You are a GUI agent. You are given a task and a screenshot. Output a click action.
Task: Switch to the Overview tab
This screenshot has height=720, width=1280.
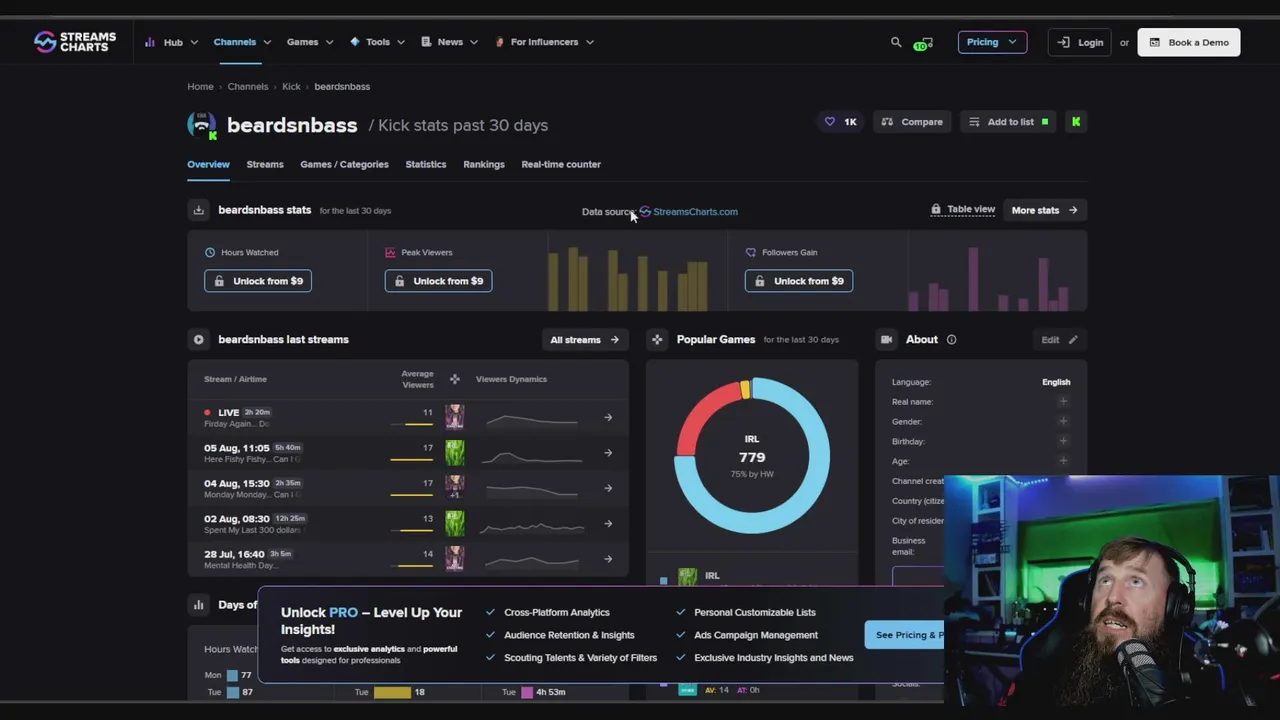coord(208,164)
